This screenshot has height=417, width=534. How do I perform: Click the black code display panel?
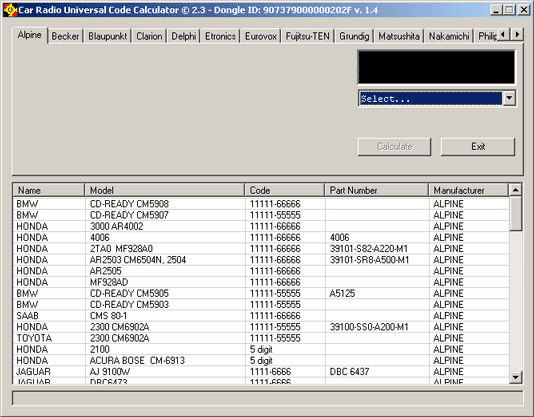tap(437, 67)
